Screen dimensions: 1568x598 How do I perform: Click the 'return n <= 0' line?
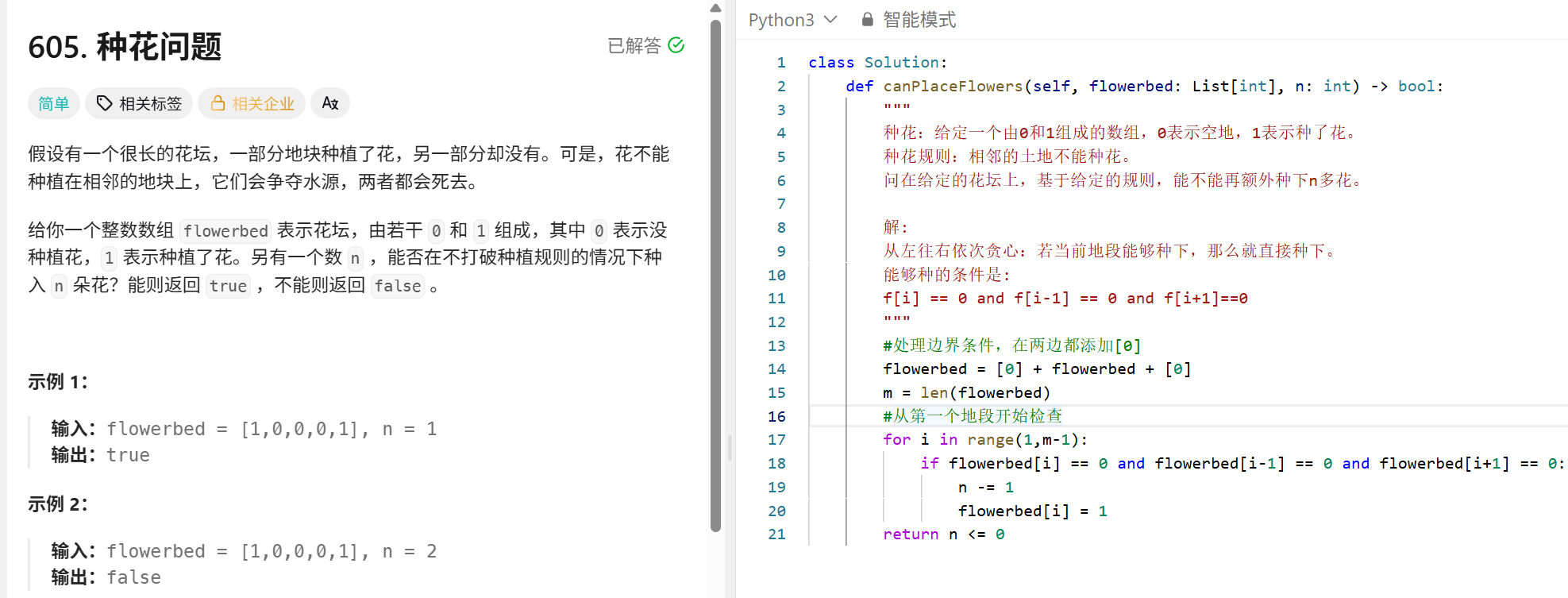(x=943, y=534)
